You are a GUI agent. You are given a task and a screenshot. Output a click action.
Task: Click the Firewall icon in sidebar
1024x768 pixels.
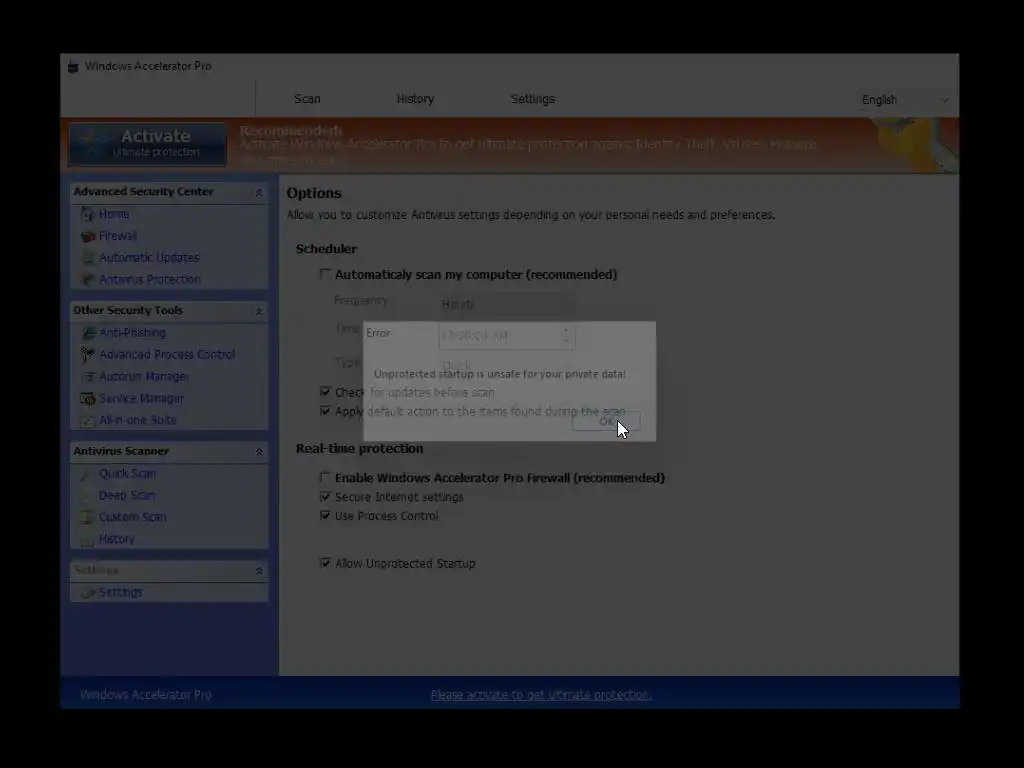click(x=88, y=236)
